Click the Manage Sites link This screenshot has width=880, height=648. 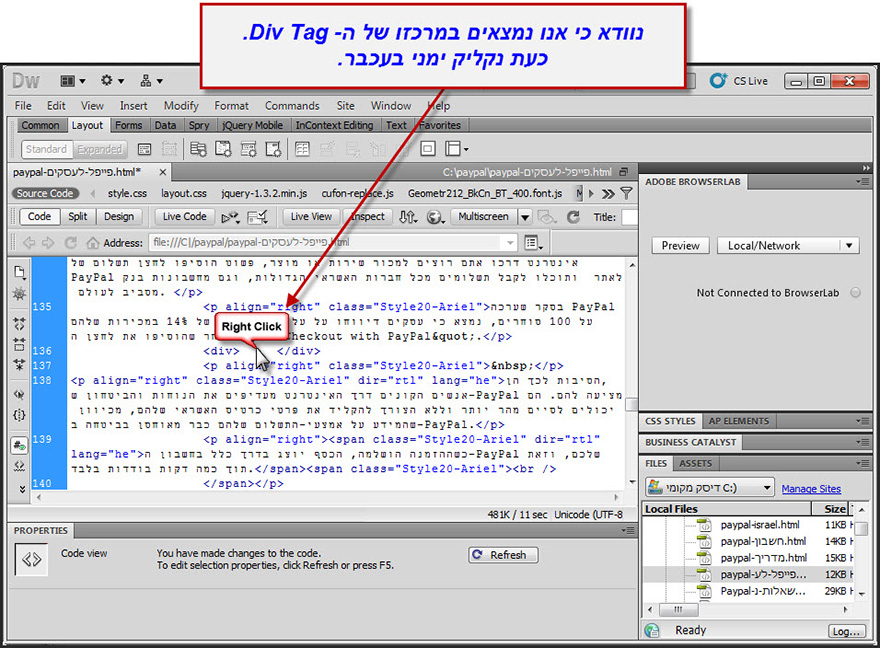click(x=811, y=489)
